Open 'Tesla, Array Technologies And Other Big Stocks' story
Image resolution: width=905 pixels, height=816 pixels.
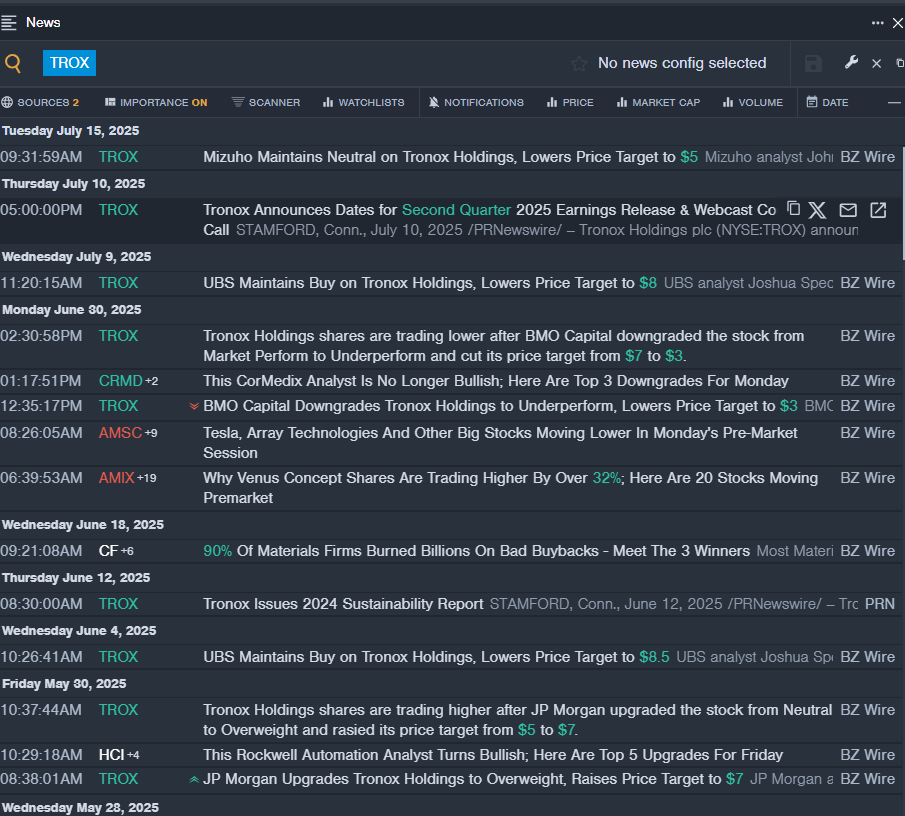click(x=500, y=443)
